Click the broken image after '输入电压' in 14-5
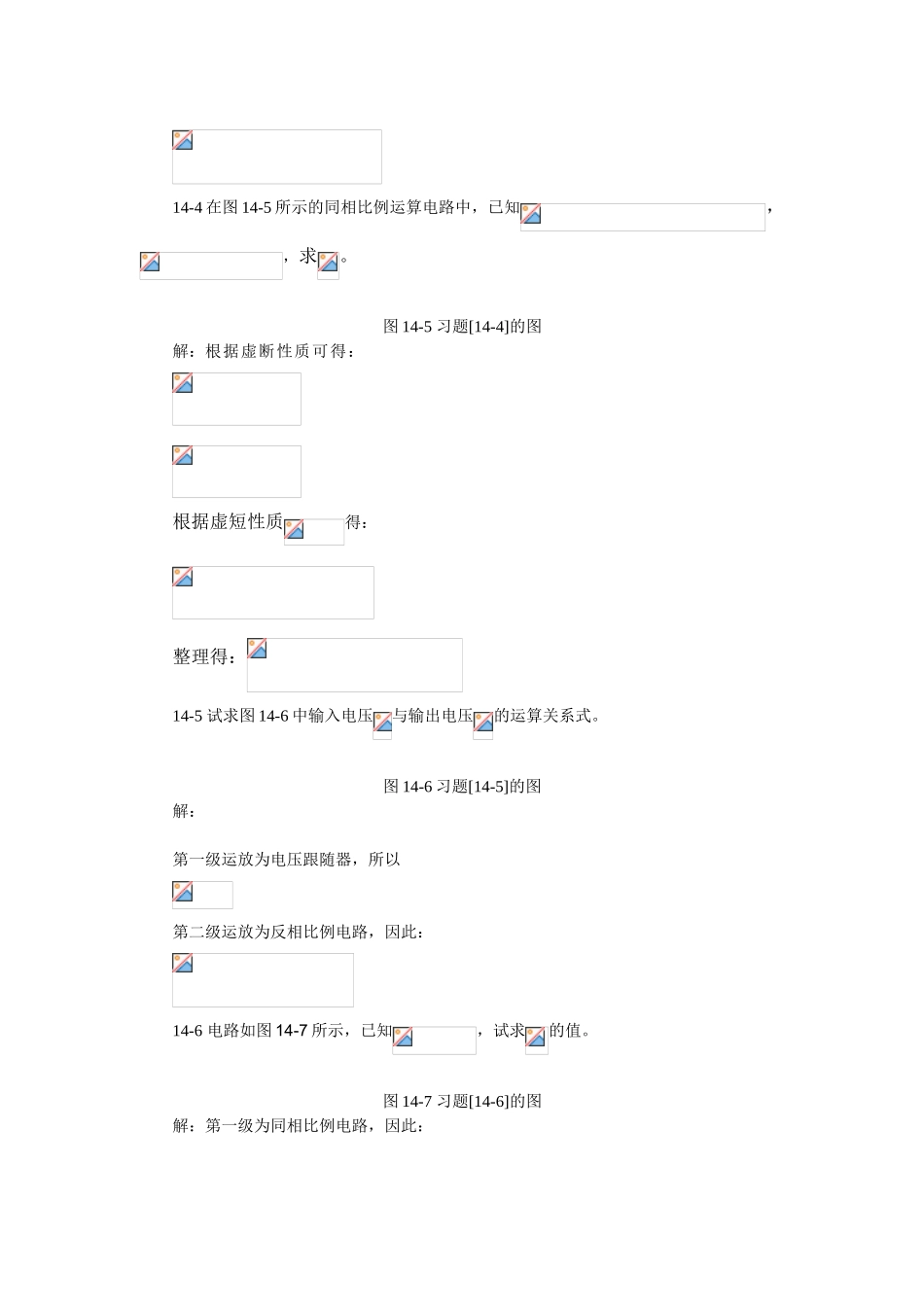Viewport: 924px width, 1307px height. click(382, 724)
